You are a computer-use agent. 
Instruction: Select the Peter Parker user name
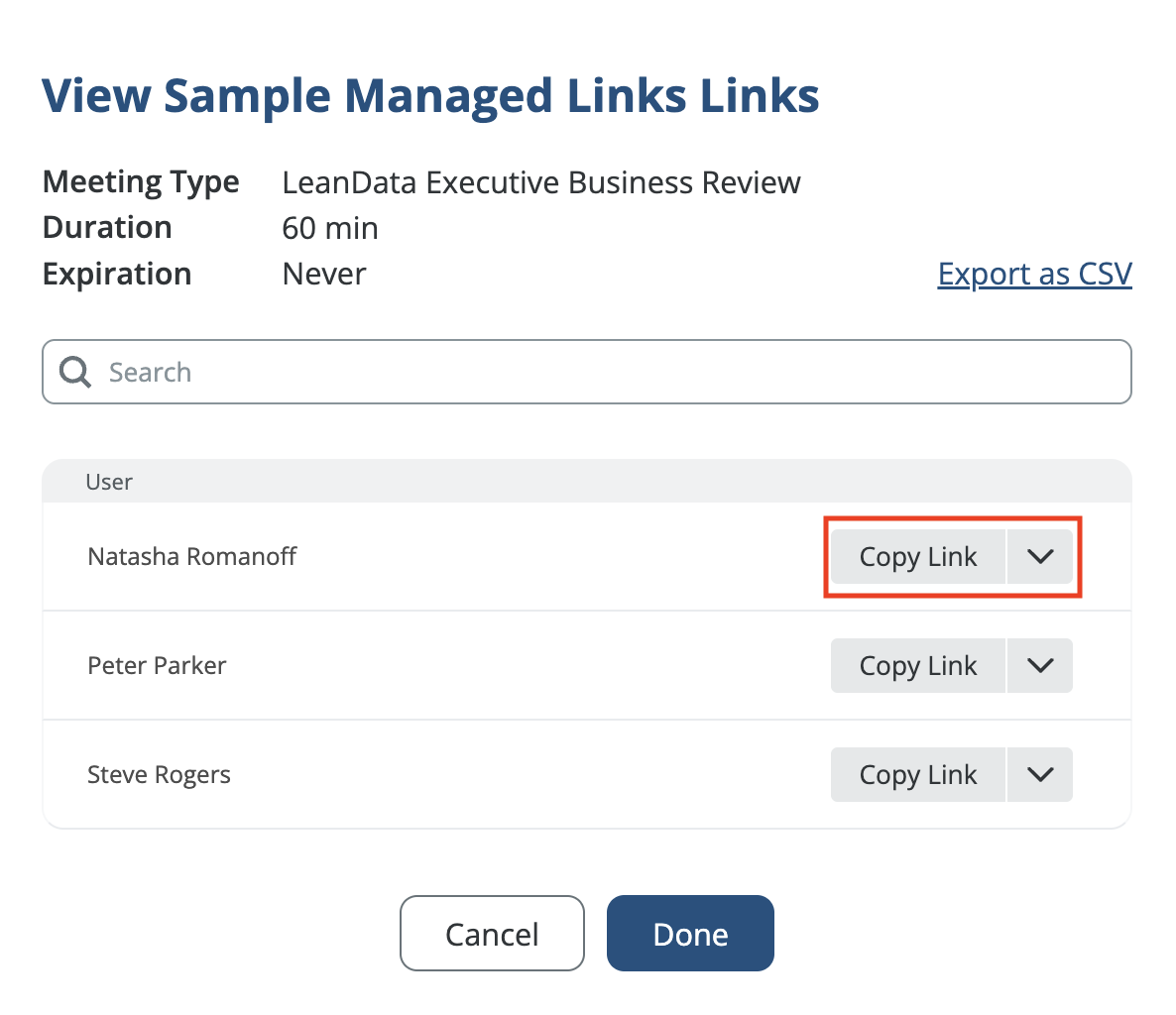(157, 666)
